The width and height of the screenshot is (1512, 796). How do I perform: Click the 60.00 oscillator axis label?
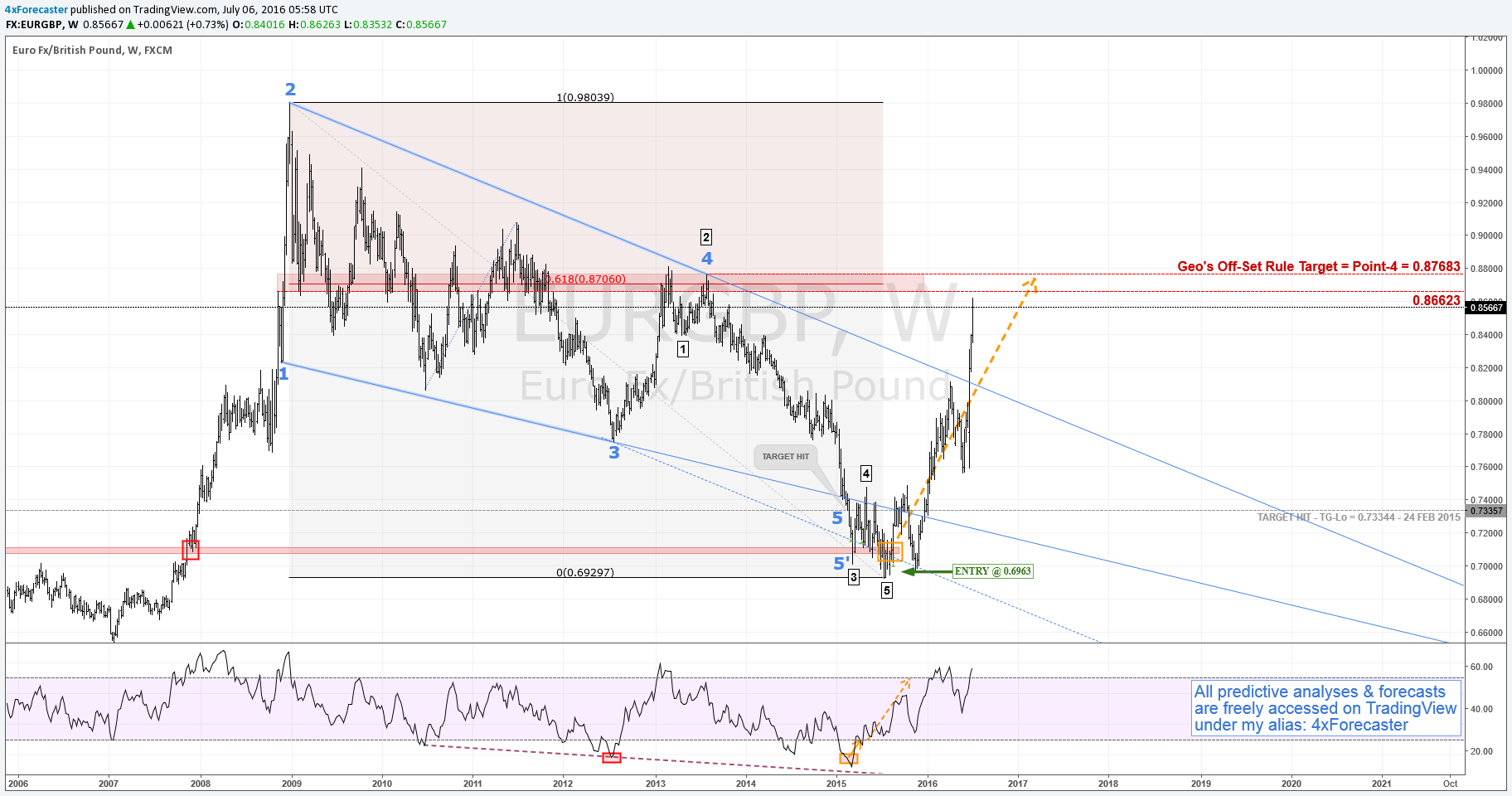[x=1481, y=667]
